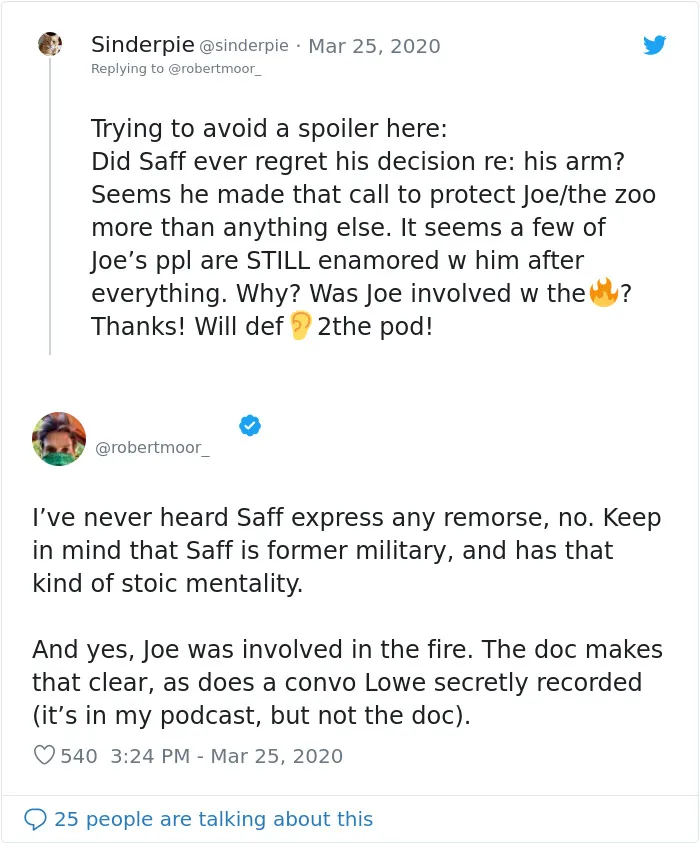Open the @sinderpie handle link
The height and width of the screenshot is (844, 700).
(244, 46)
